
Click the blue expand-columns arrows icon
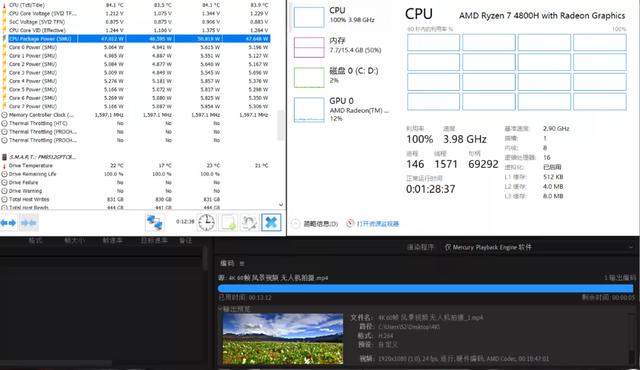pos(8,223)
